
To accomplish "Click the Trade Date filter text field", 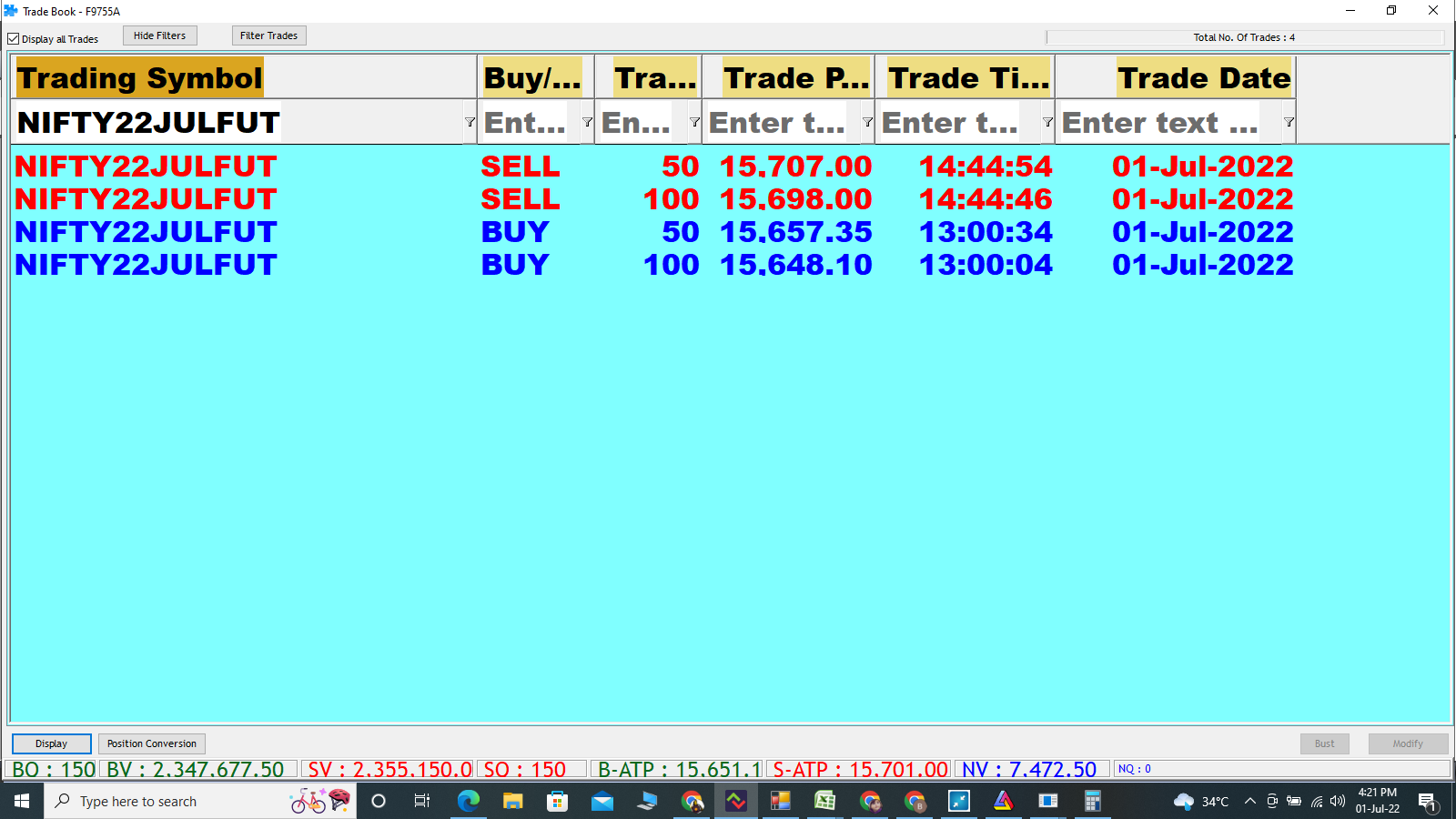I will coord(1169,122).
